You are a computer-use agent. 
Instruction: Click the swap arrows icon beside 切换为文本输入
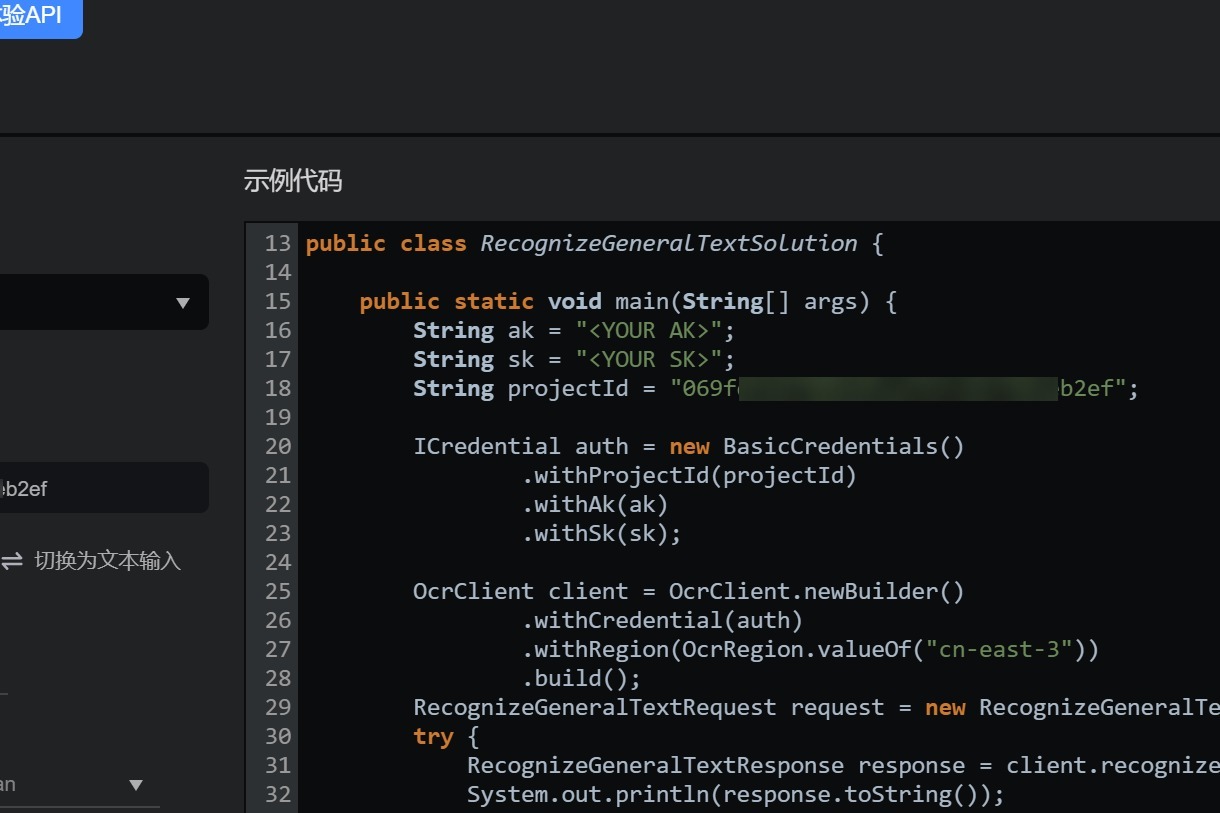tap(11, 562)
